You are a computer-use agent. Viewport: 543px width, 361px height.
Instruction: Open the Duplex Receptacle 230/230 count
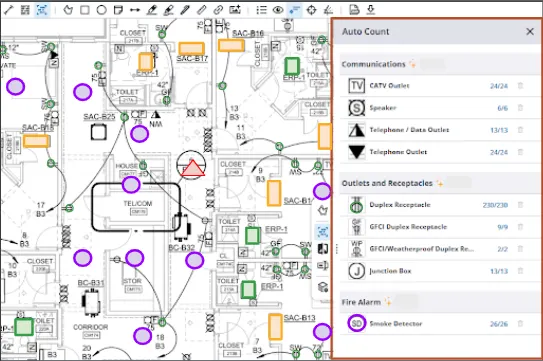(x=495, y=205)
